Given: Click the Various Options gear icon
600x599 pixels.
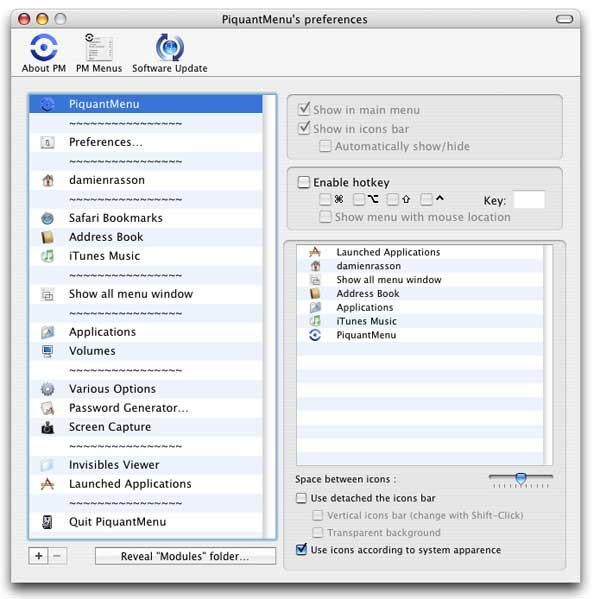Looking at the screenshot, I should click(x=47, y=389).
